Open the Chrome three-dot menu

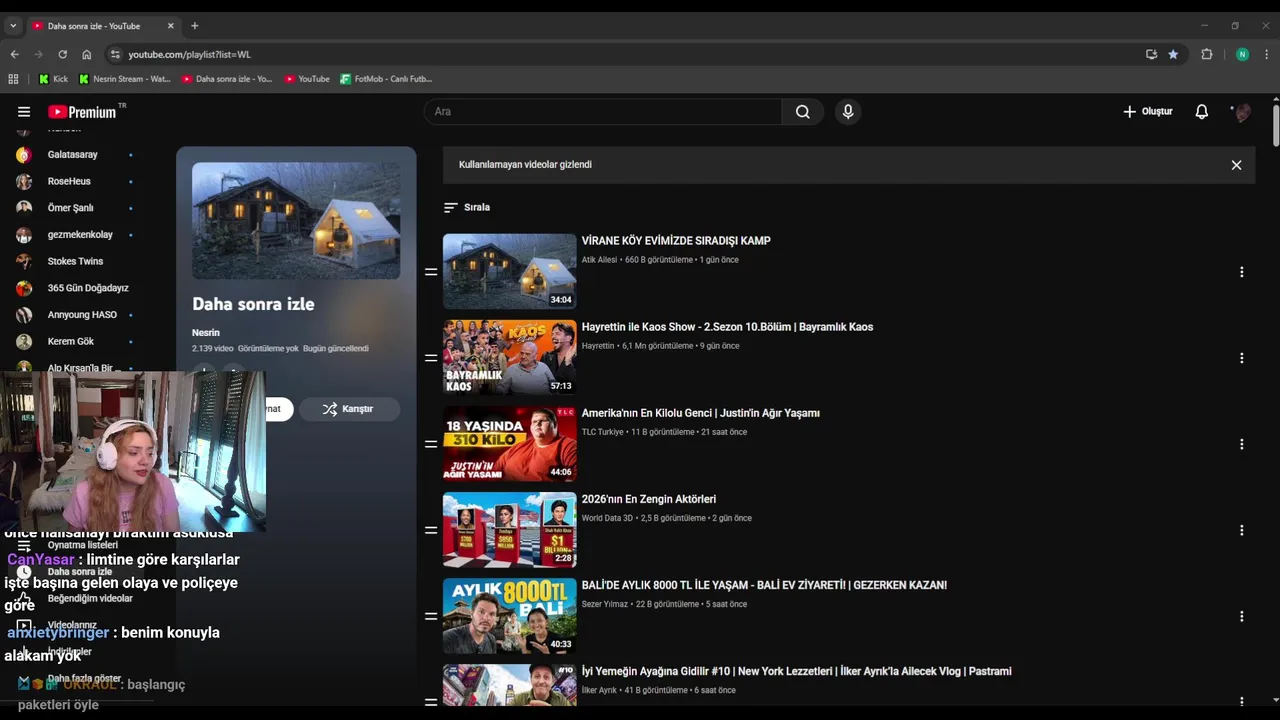1267,54
